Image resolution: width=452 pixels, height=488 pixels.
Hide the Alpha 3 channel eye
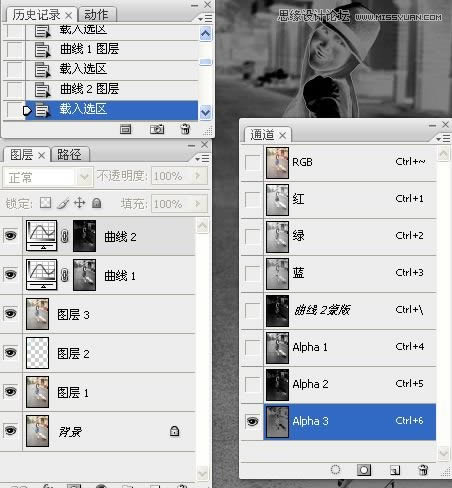coord(253,421)
